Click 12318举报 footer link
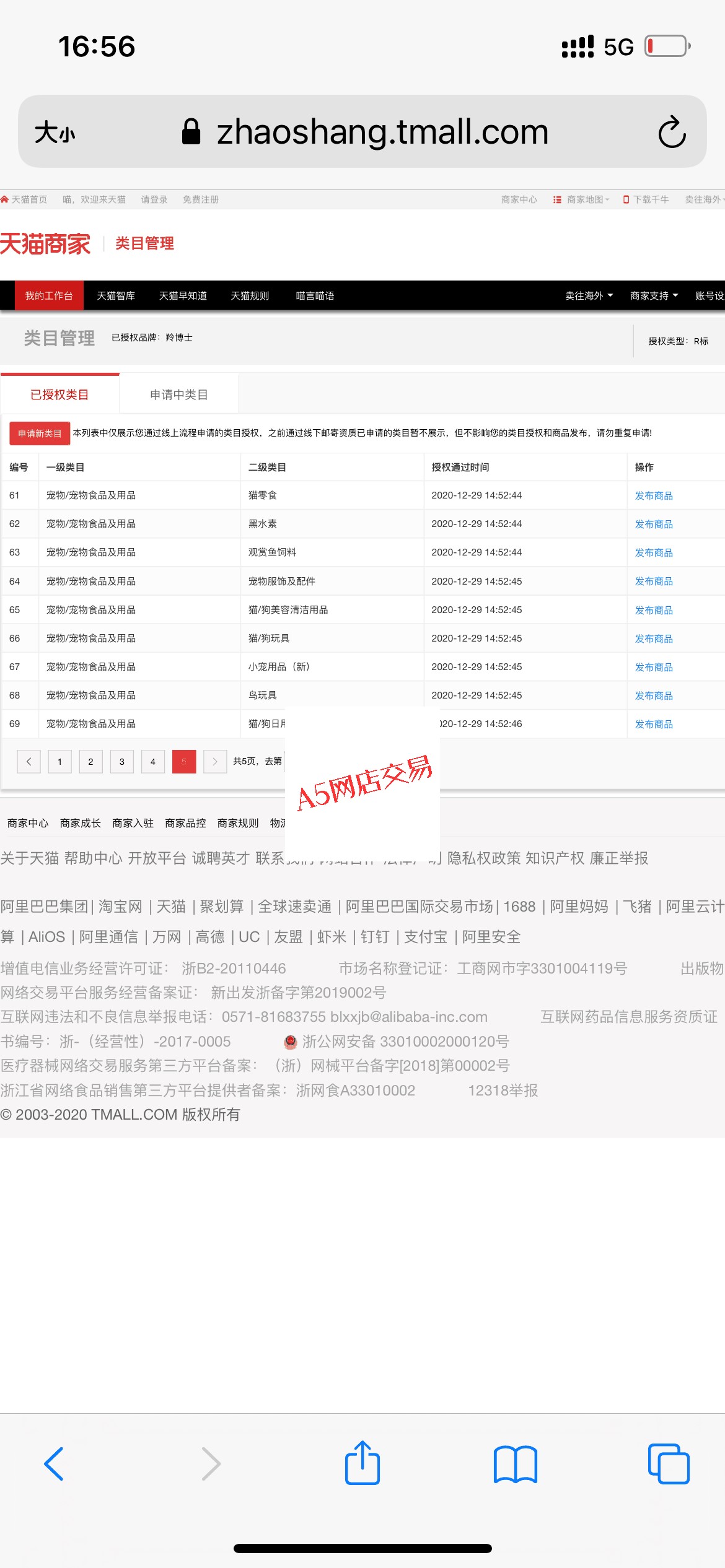725x1568 pixels. pos(503,1091)
